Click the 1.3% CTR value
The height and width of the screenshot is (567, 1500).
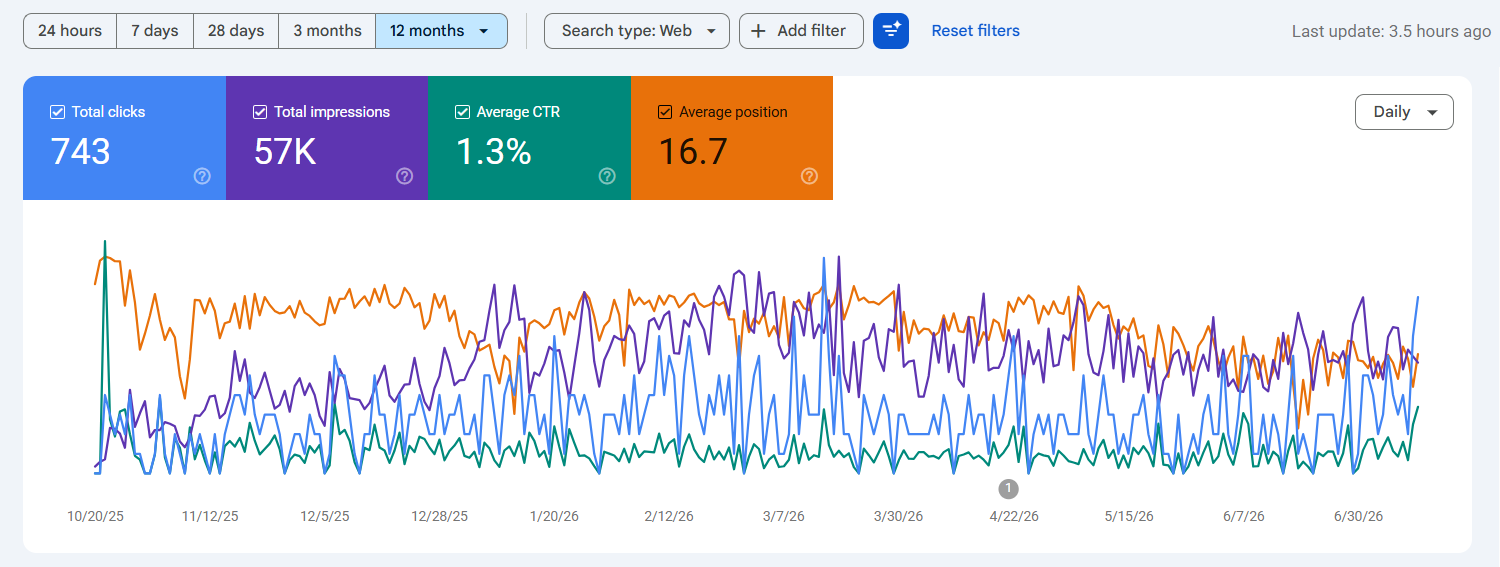[x=493, y=152]
